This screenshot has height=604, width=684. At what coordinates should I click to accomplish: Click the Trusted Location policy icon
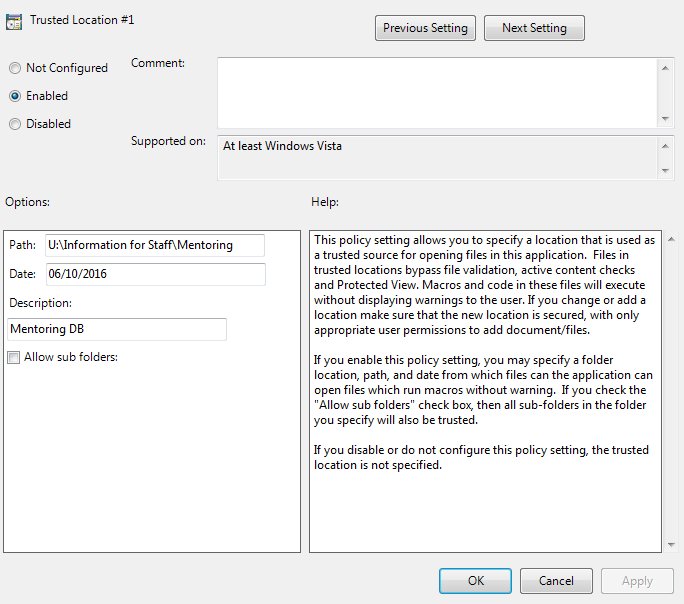(x=14, y=23)
